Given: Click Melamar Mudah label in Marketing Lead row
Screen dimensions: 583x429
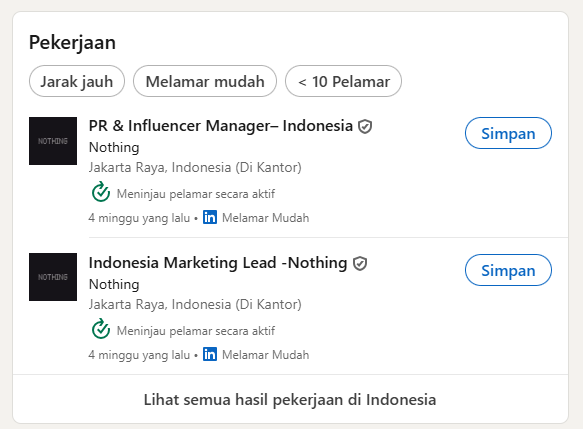Looking at the screenshot, I should click(x=265, y=354).
